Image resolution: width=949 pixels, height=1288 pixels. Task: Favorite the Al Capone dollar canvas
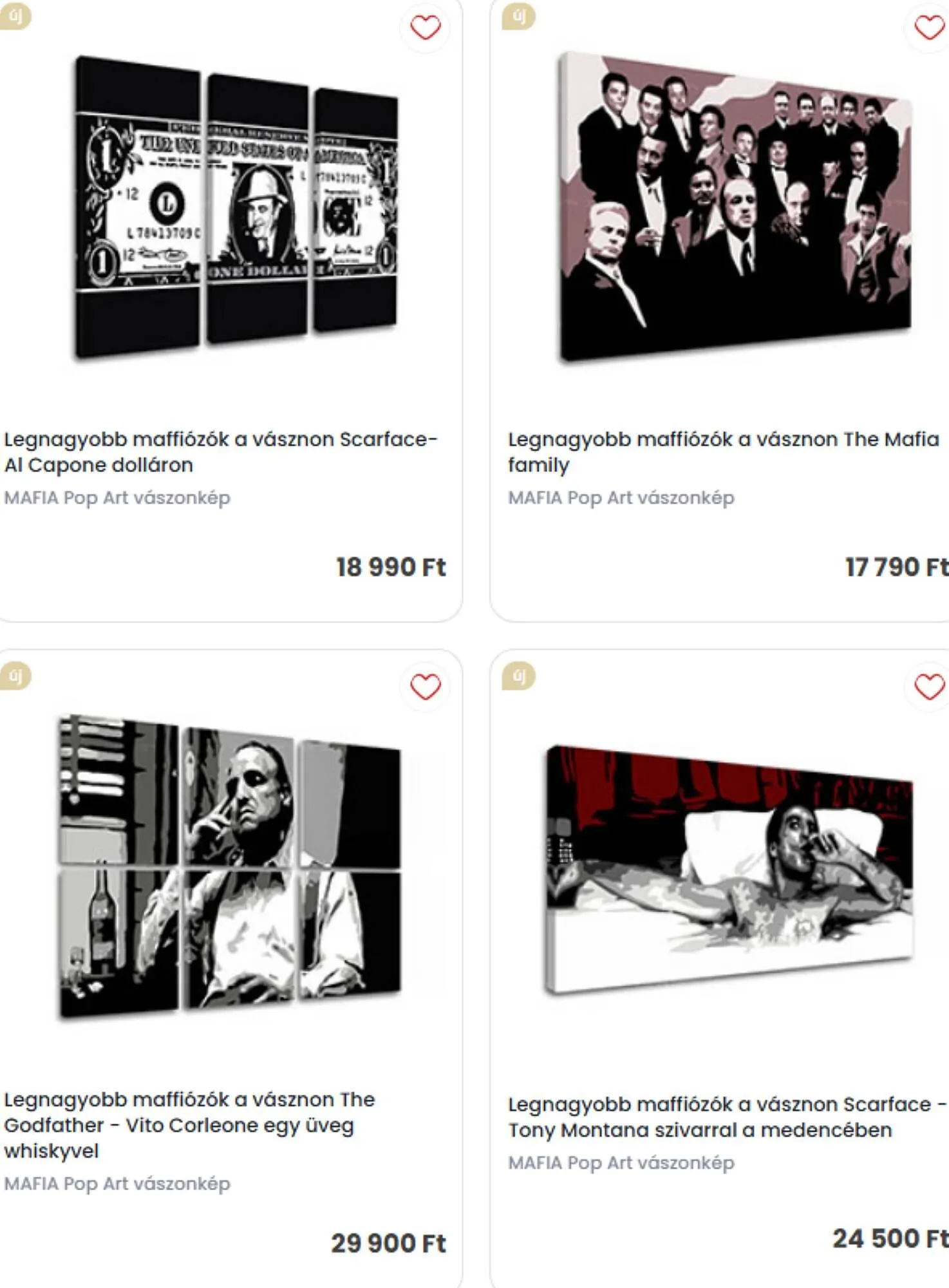(426, 28)
